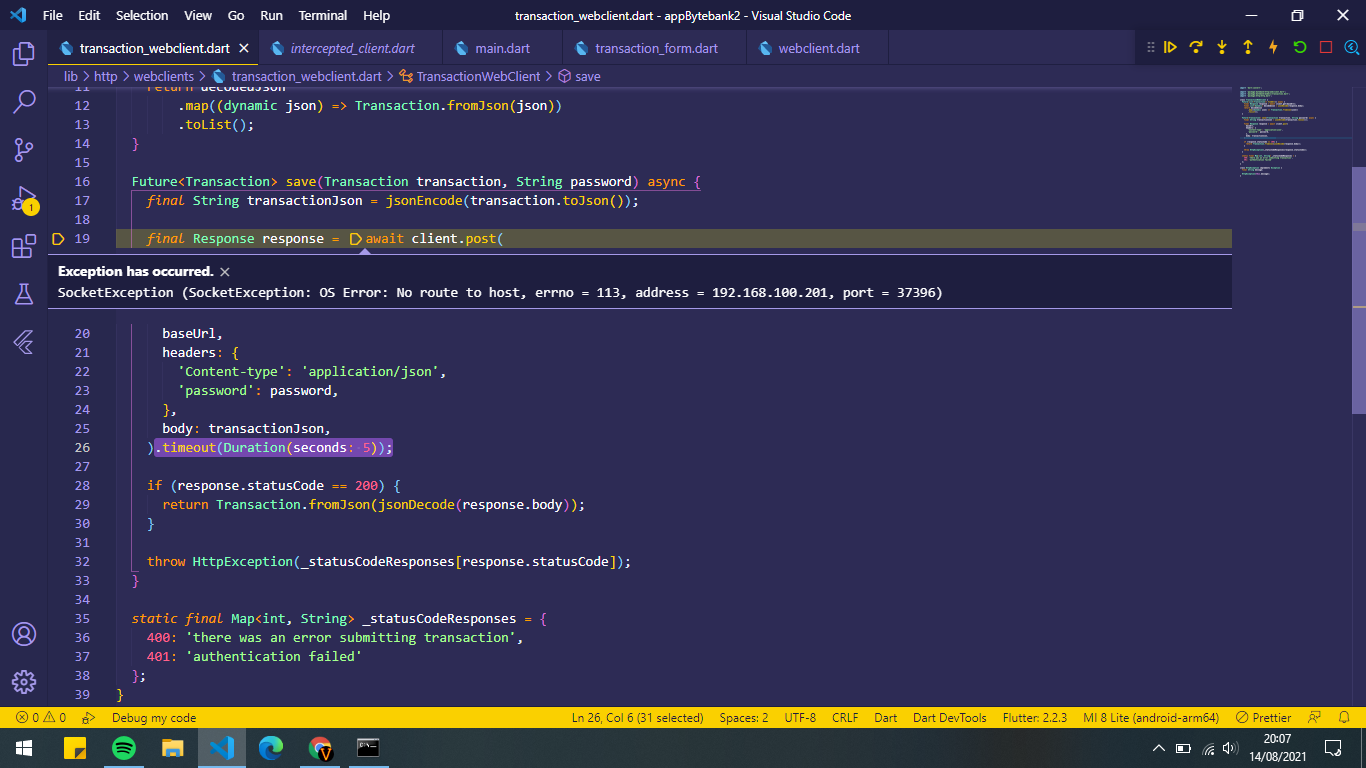Click the green Restart debug icon
Viewport: 1366px width, 768px height.
point(1300,47)
